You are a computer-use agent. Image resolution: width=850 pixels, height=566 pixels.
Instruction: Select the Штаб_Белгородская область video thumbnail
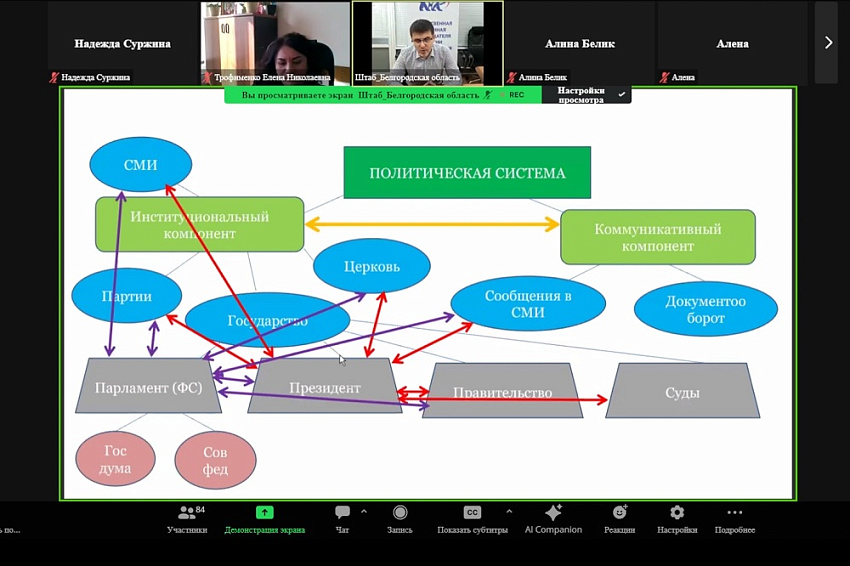click(427, 40)
